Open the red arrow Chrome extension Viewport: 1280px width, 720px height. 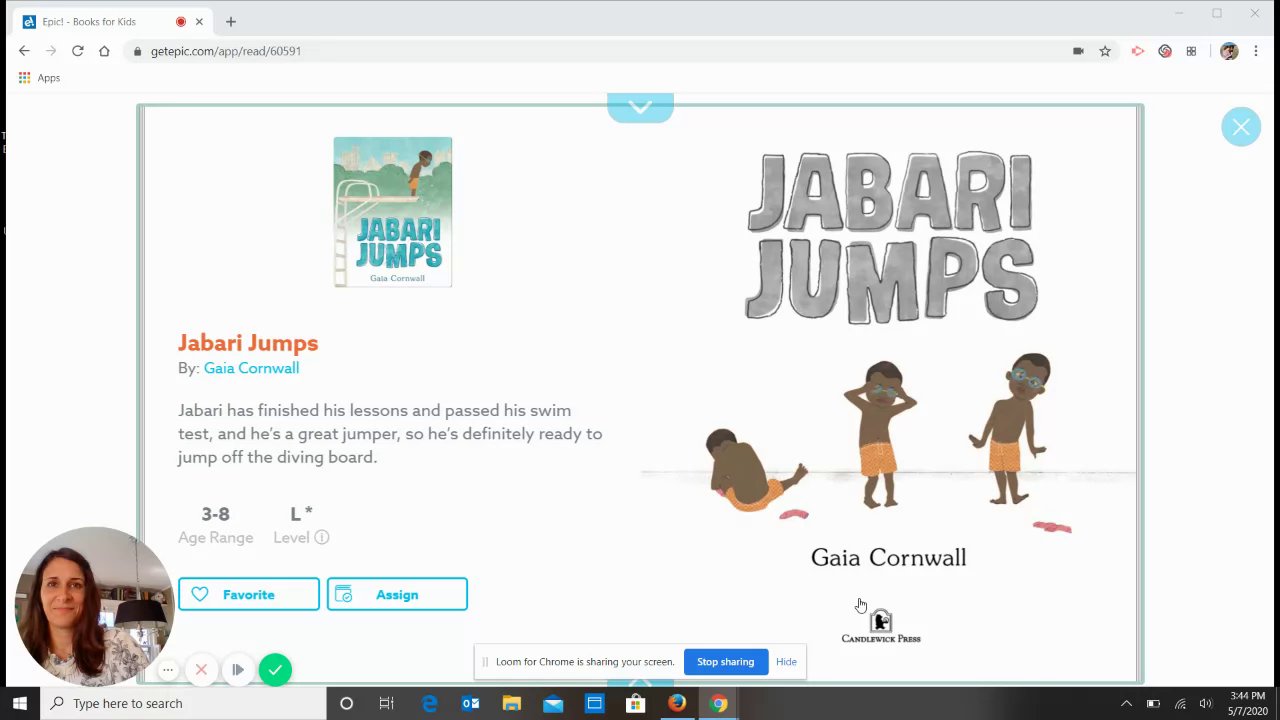pyautogui.click(x=1138, y=51)
